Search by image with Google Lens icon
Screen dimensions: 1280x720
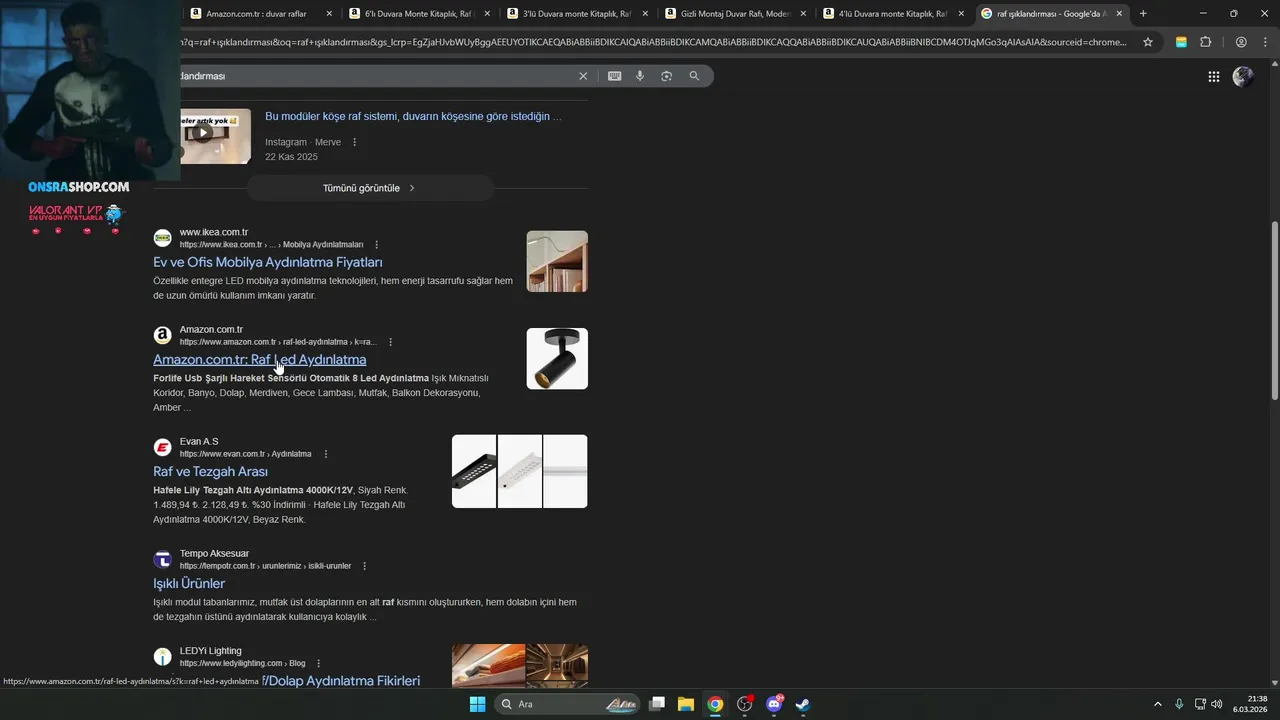click(x=666, y=76)
